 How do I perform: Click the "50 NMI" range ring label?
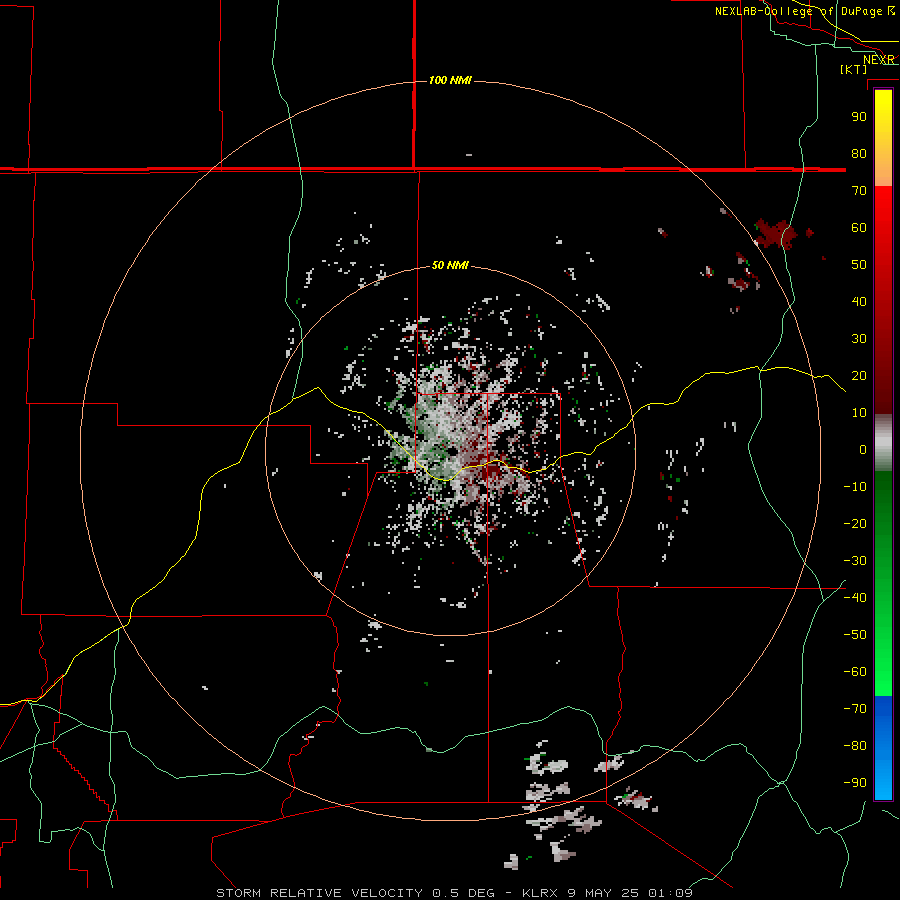coord(450,265)
